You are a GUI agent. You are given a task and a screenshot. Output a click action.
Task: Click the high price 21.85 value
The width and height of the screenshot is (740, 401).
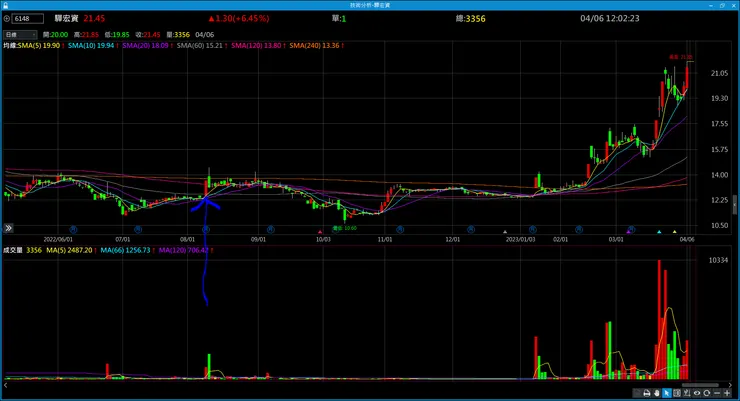(x=90, y=35)
